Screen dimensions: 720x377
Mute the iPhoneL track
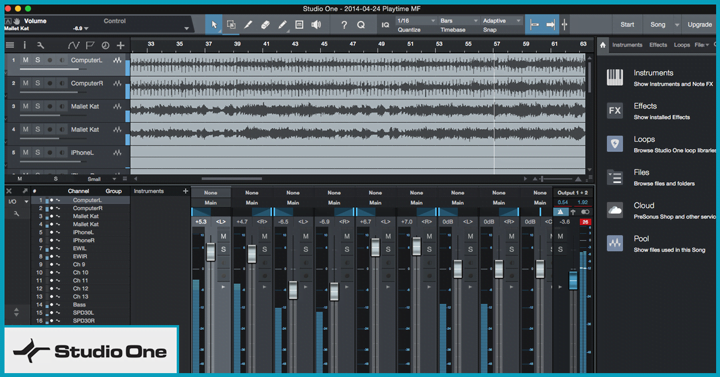click(25, 152)
